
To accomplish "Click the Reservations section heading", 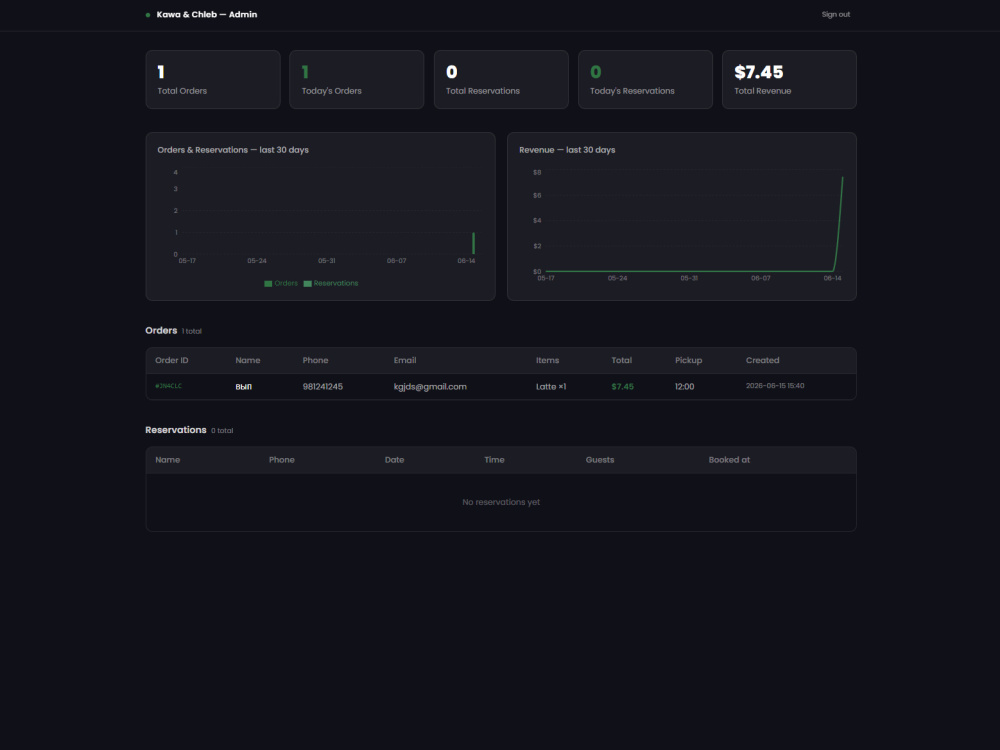I will [175, 430].
